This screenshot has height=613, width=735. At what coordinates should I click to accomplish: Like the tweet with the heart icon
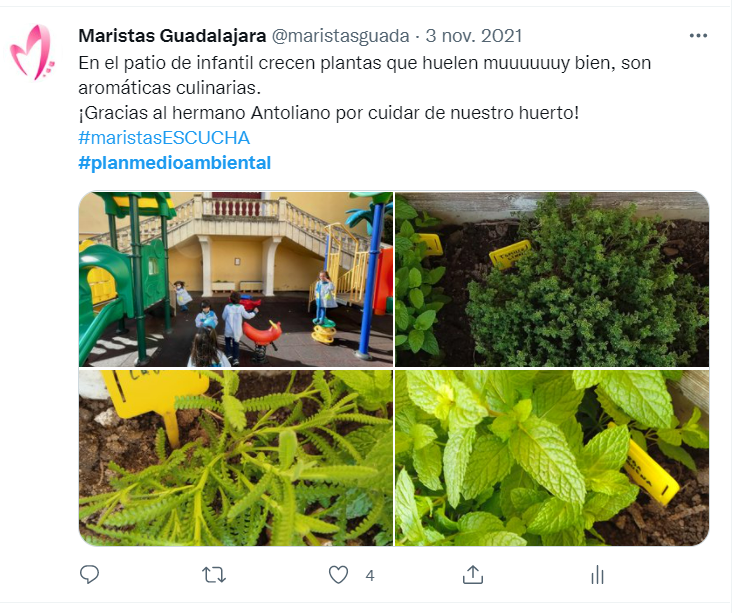click(338, 575)
